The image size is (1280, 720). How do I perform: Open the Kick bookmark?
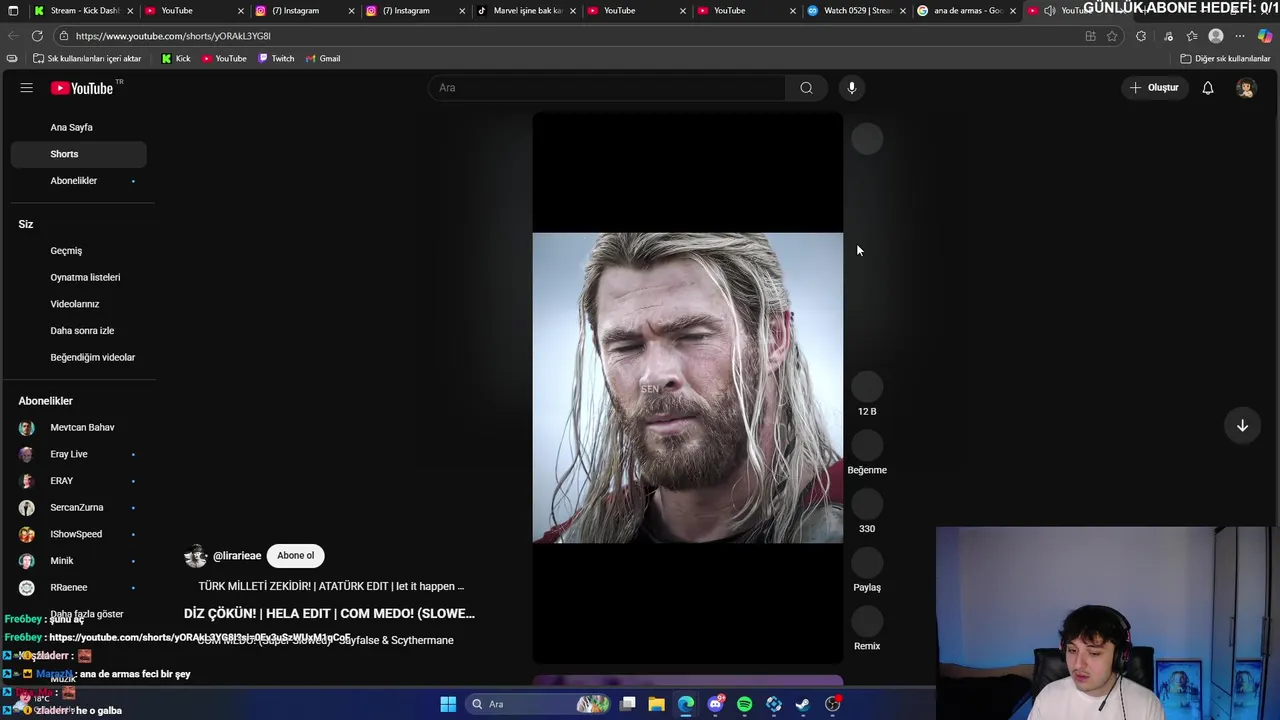coord(176,59)
